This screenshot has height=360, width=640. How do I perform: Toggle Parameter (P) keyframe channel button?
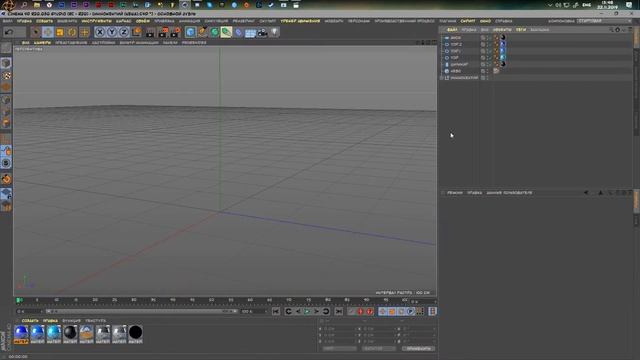(x=411, y=311)
